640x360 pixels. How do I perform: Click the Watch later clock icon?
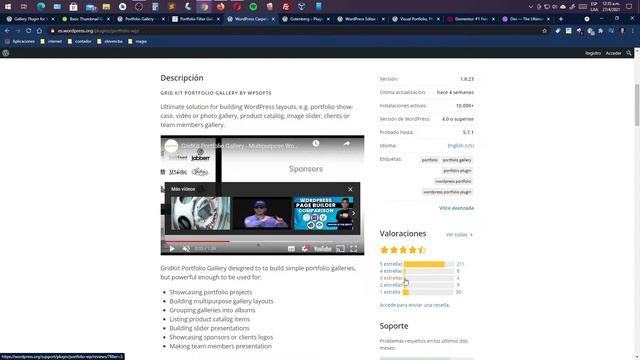pos(316,144)
